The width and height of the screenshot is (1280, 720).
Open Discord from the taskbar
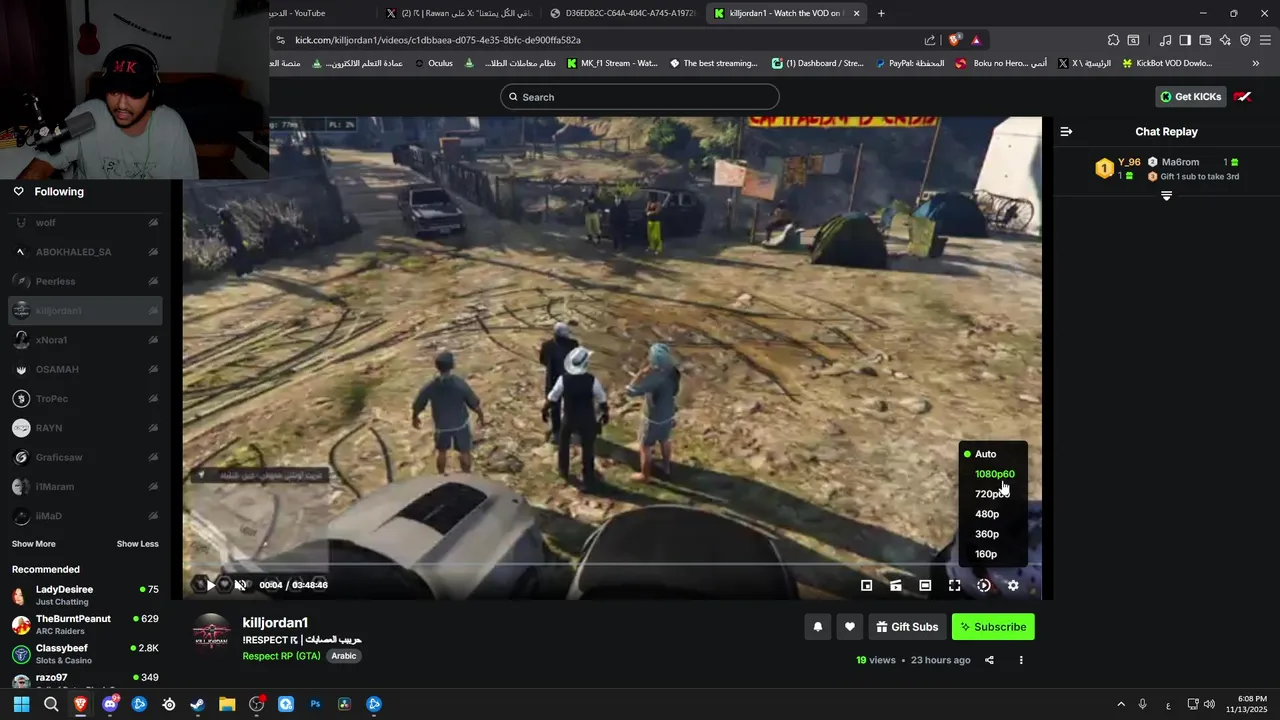click(110, 704)
